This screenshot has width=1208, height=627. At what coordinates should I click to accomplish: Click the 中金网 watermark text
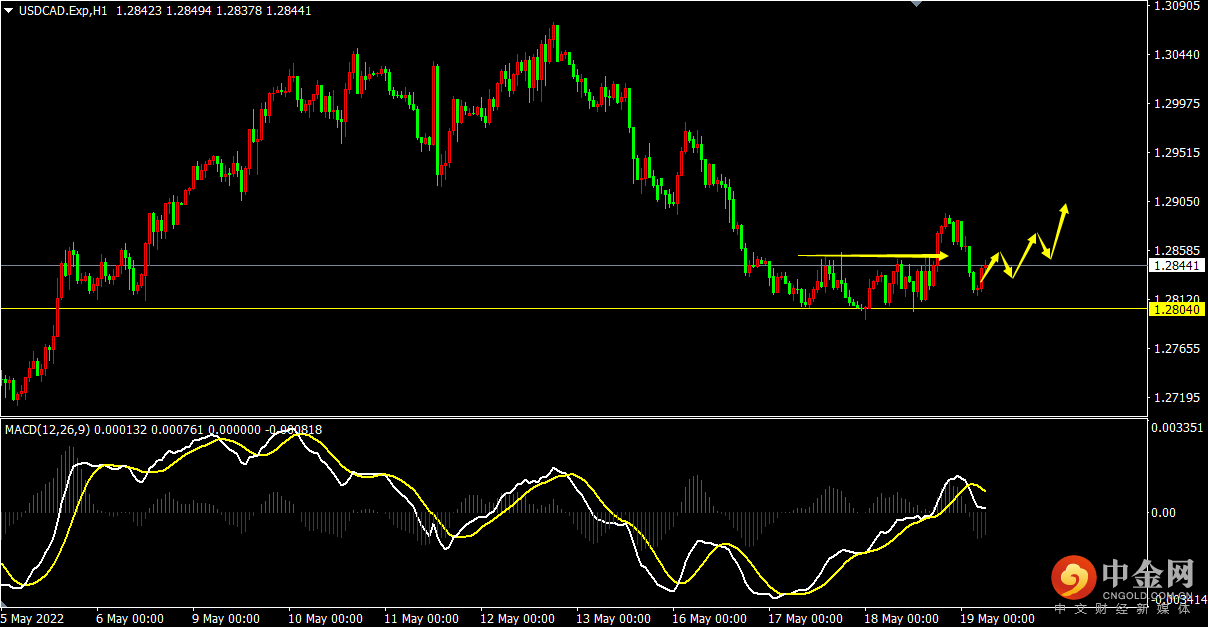tap(1148, 574)
